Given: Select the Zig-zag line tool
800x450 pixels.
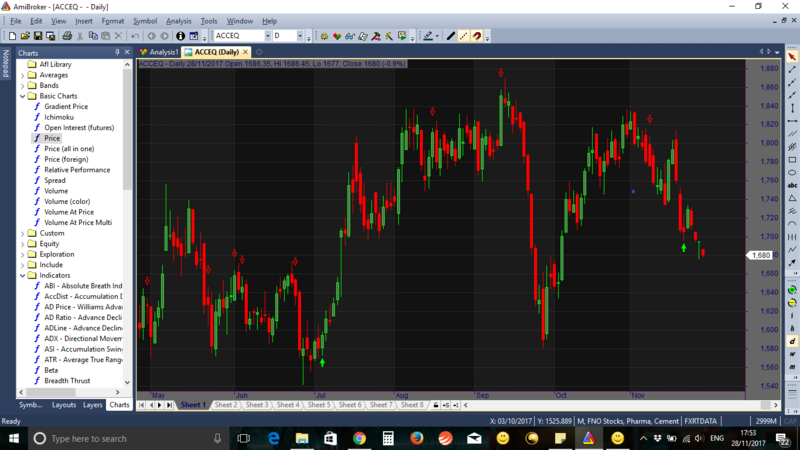Looking at the screenshot, I should 792,249.
